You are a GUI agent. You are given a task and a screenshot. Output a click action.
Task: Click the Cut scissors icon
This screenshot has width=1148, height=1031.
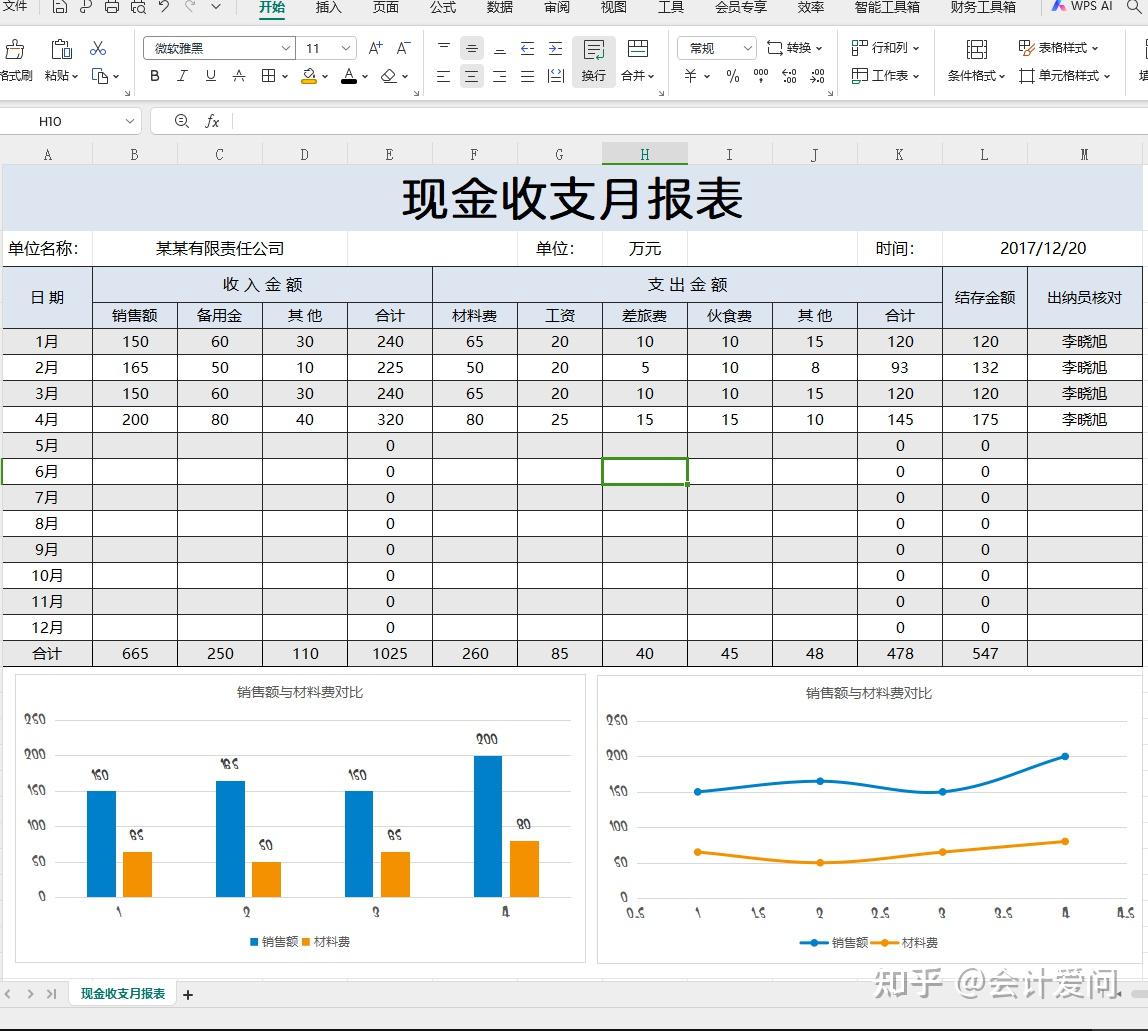[x=97, y=48]
